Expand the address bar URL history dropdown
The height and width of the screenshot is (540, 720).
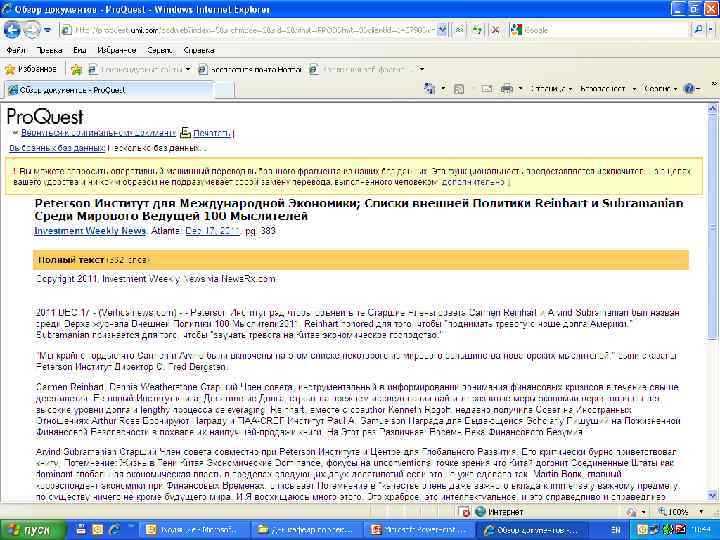442,30
